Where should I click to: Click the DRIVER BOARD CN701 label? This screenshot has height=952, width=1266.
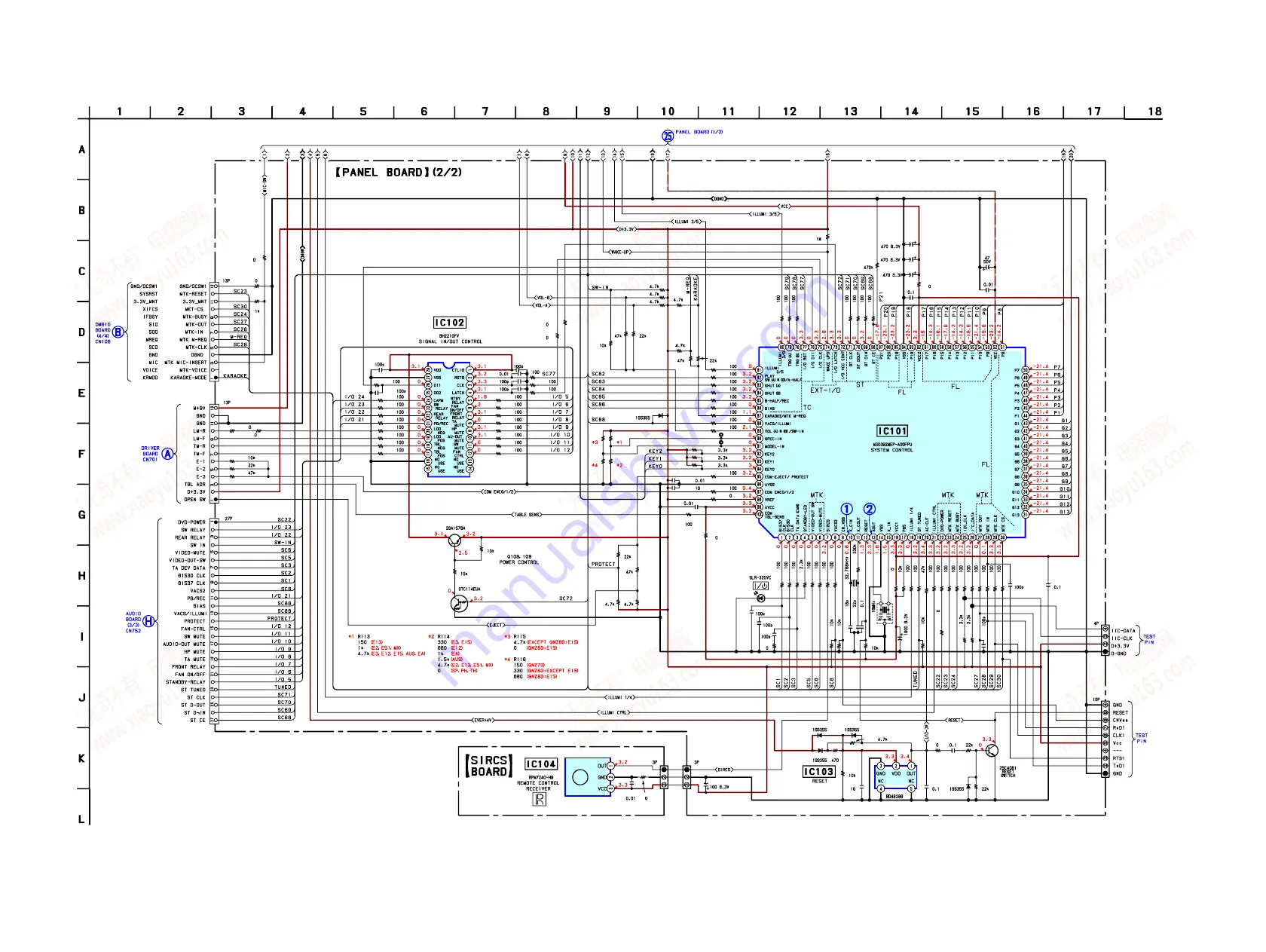click(x=150, y=454)
